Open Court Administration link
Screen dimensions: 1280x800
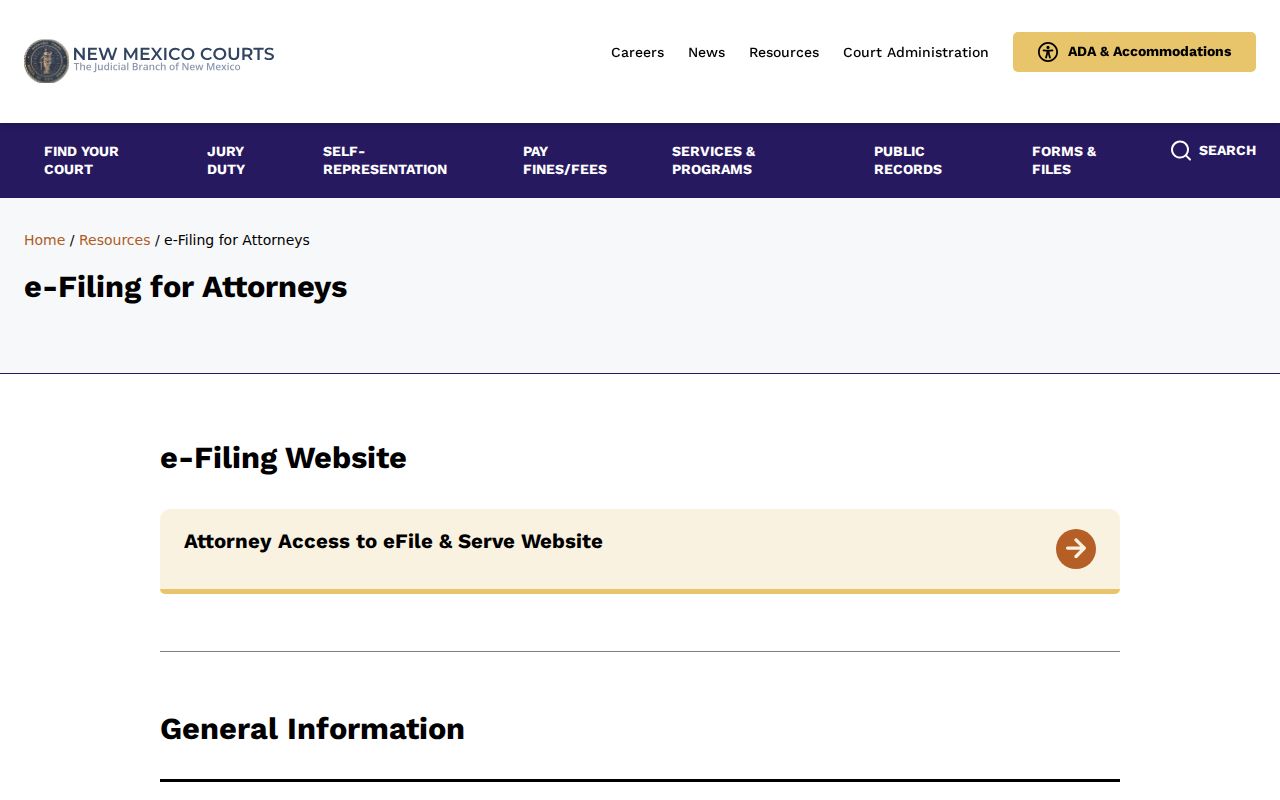tap(915, 52)
